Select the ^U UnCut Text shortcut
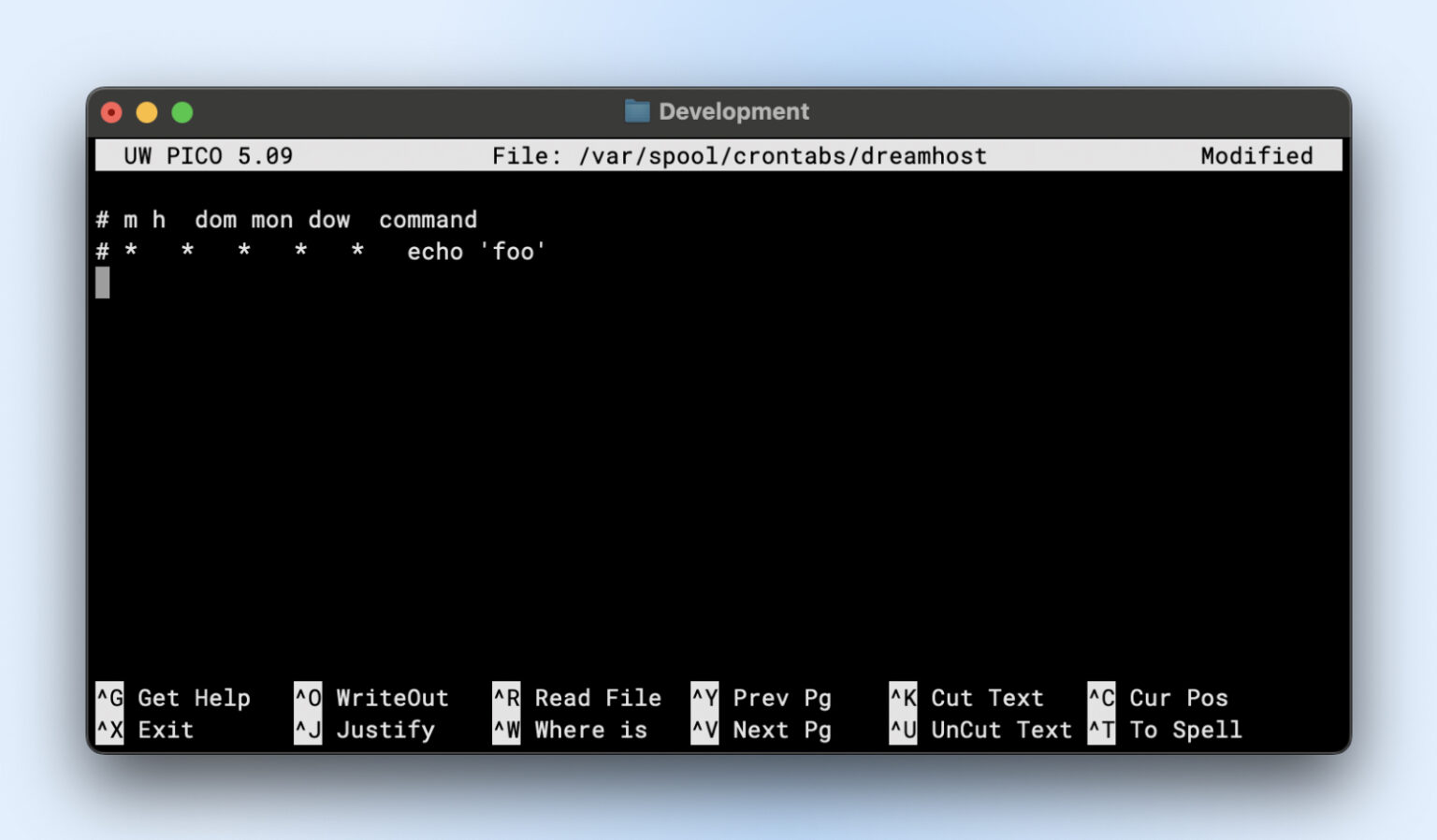The width and height of the screenshot is (1437, 840). (x=980, y=730)
